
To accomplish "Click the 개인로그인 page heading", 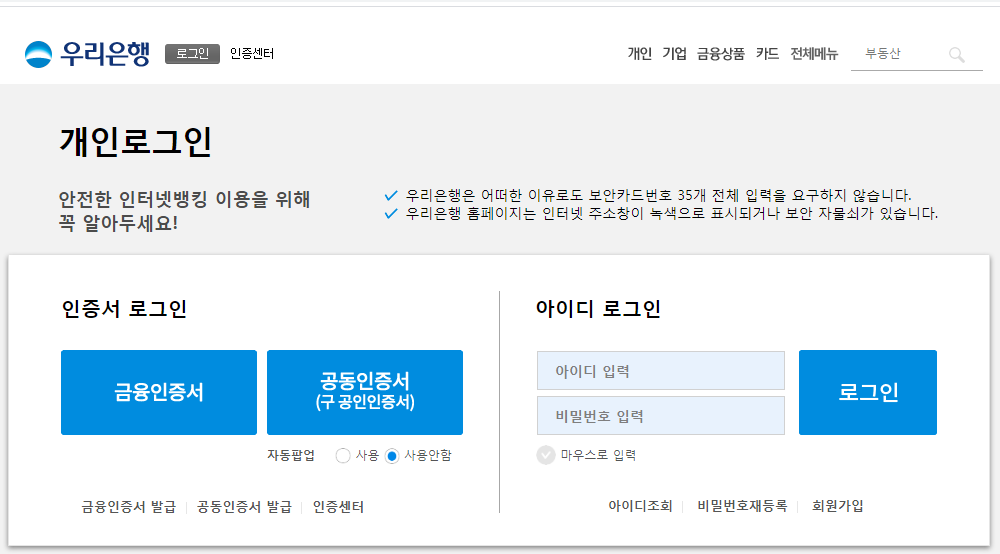I will point(136,142).
